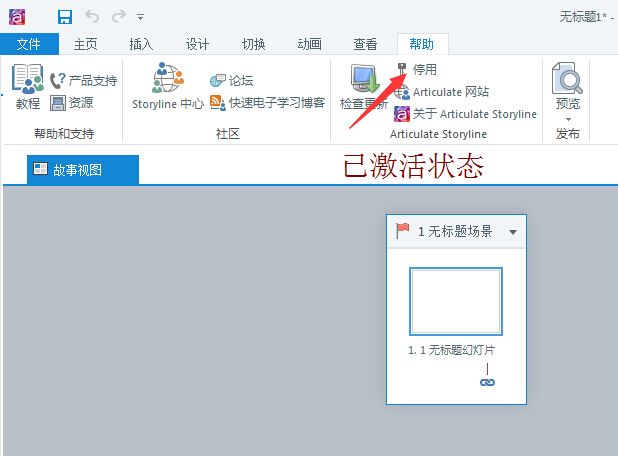
Task: Click the 预览 preview magnifier icon
Action: (x=567, y=78)
